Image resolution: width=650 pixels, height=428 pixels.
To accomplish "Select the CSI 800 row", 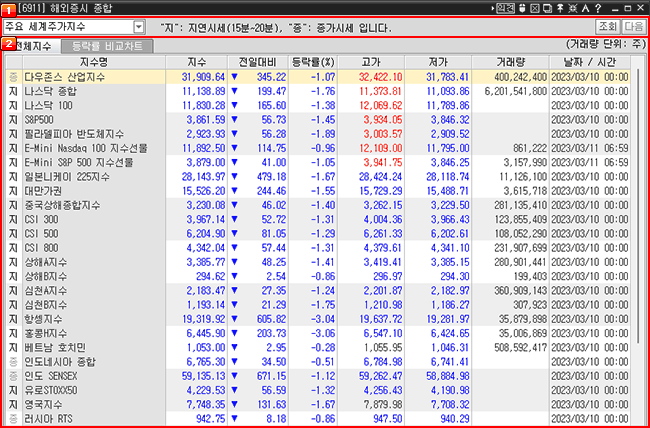I will click(x=318, y=248).
